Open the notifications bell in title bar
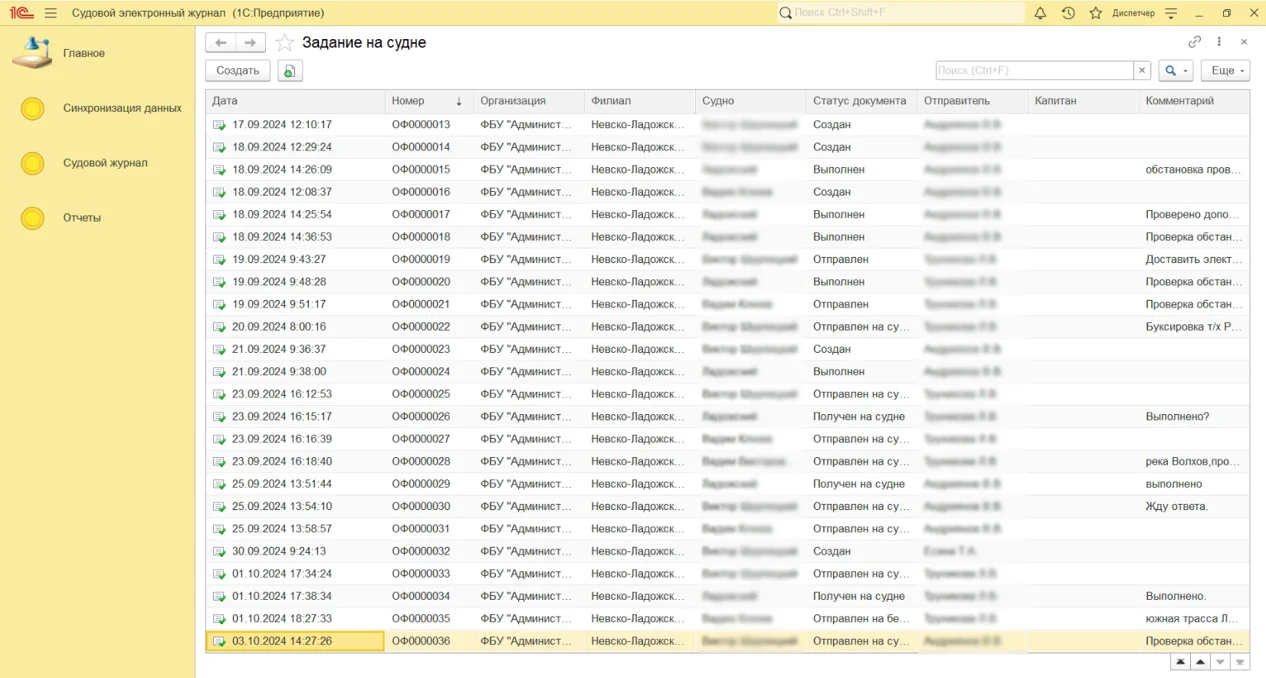Viewport: 1266px width, 678px height. pos(1040,13)
